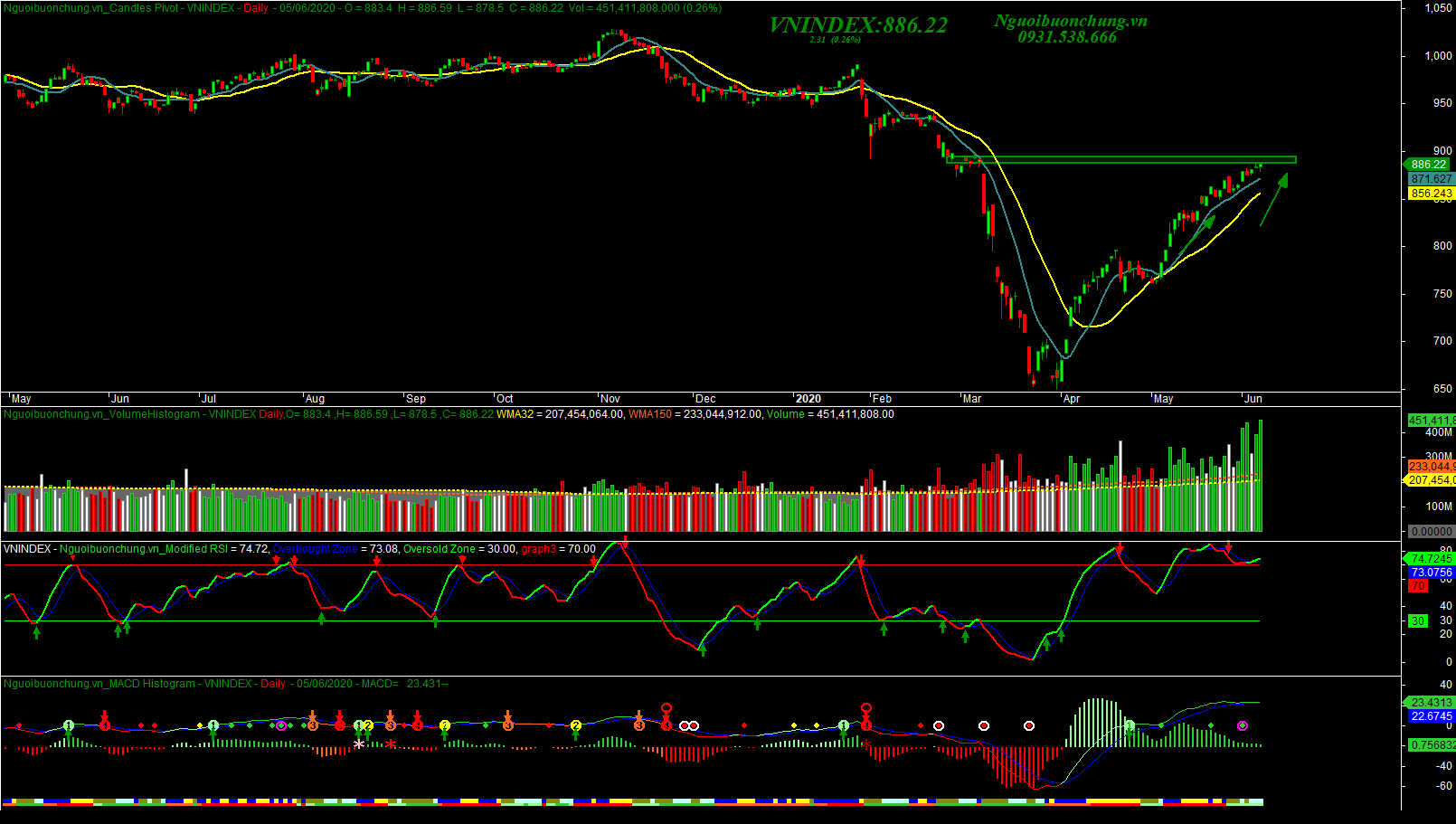Screen dimensions: 1456x824
Task: Select the gray 0.00000 volume axis label
Action: (x=1432, y=532)
